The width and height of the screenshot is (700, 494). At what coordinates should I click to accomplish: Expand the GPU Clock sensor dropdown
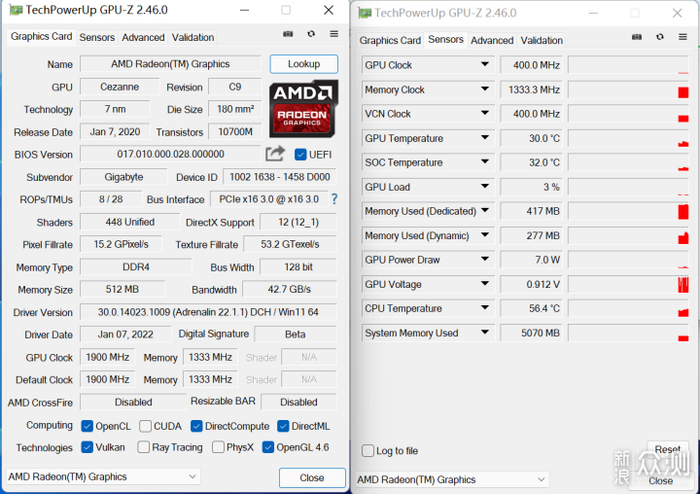point(484,65)
